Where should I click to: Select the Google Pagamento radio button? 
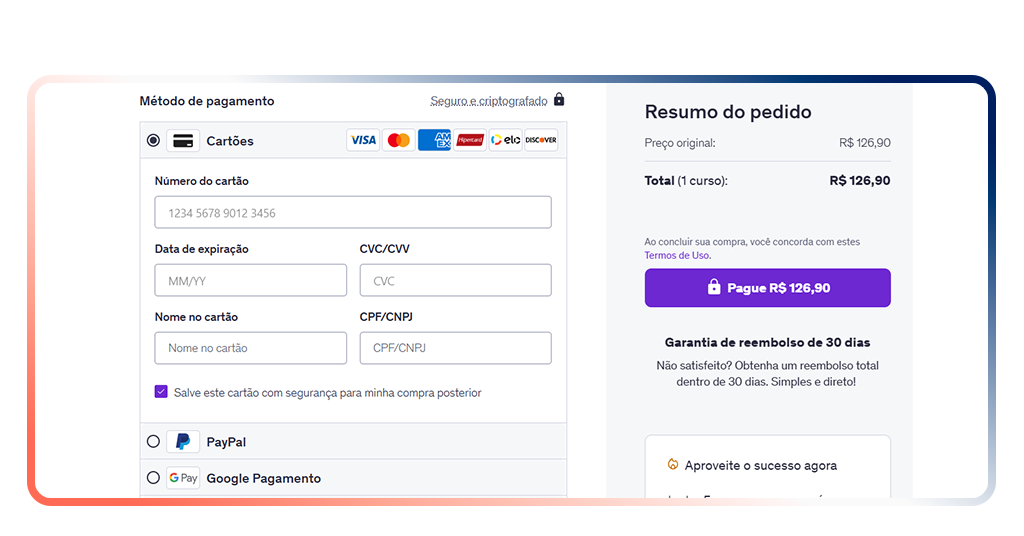tap(153, 478)
